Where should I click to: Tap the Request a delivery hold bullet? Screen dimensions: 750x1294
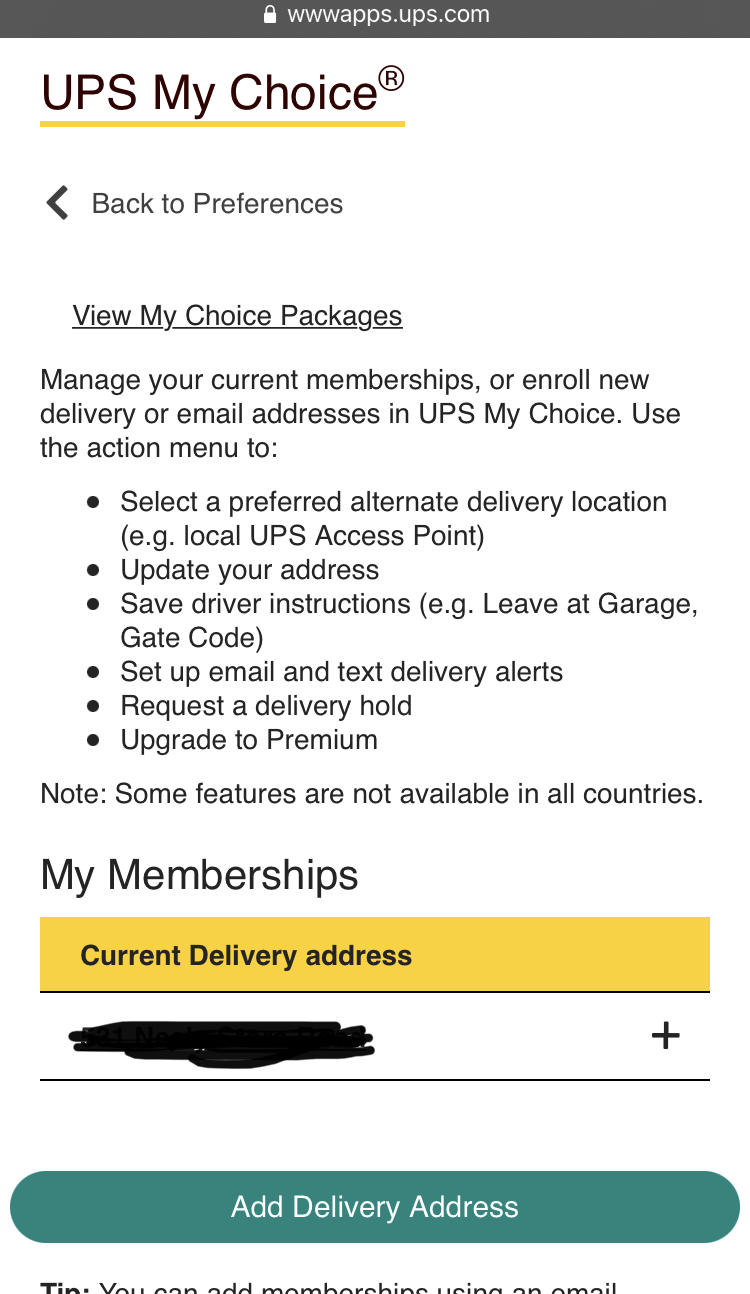click(x=266, y=706)
